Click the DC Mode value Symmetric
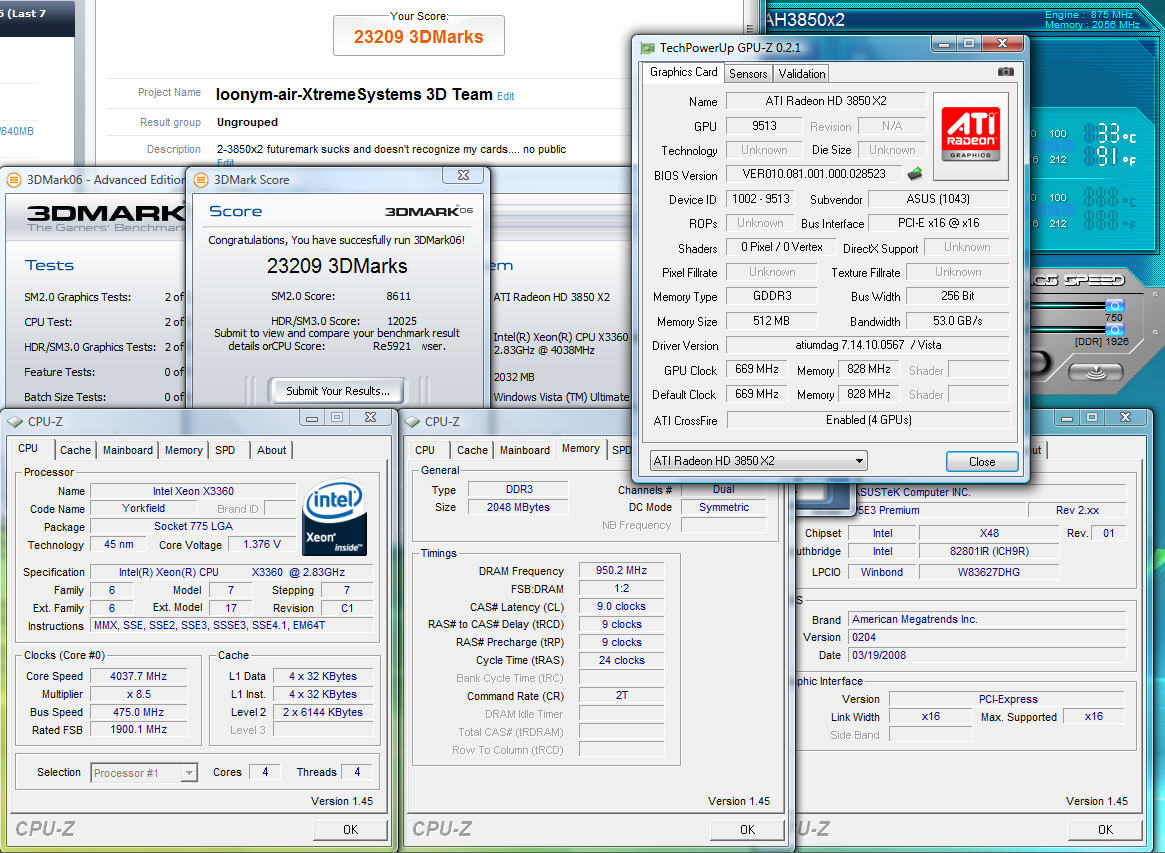 click(724, 507)
